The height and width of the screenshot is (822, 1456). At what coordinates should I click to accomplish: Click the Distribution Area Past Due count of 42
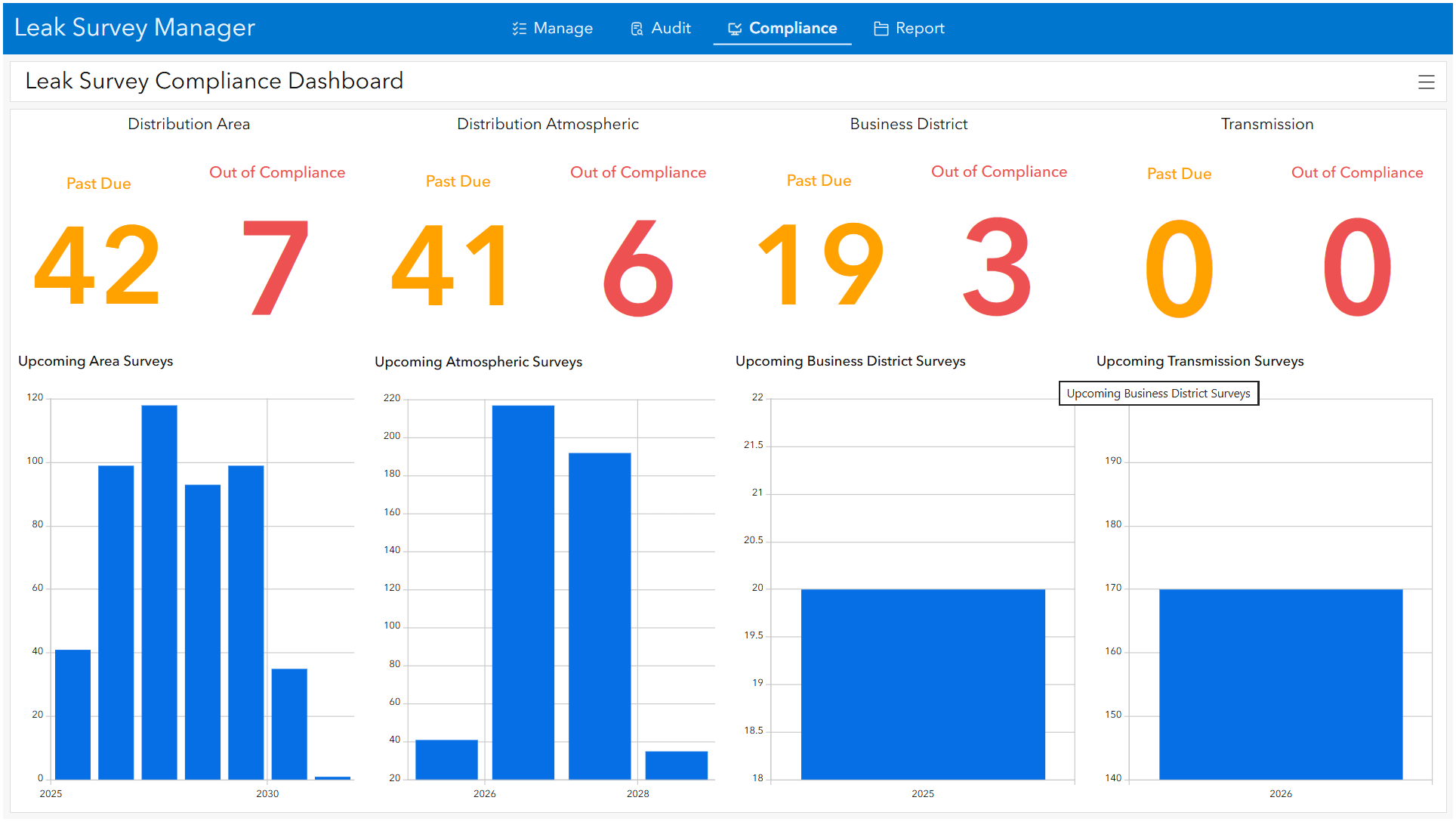tap(97, 266)
